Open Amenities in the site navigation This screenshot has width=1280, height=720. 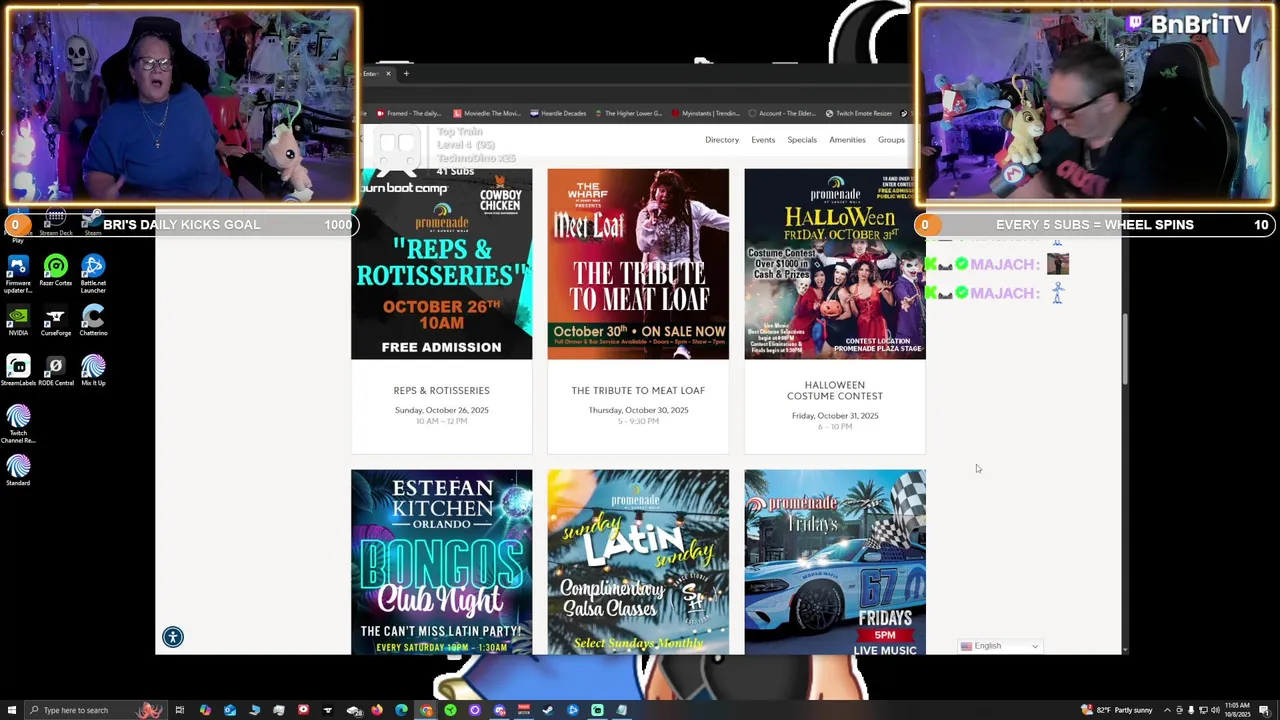[847, 140]
